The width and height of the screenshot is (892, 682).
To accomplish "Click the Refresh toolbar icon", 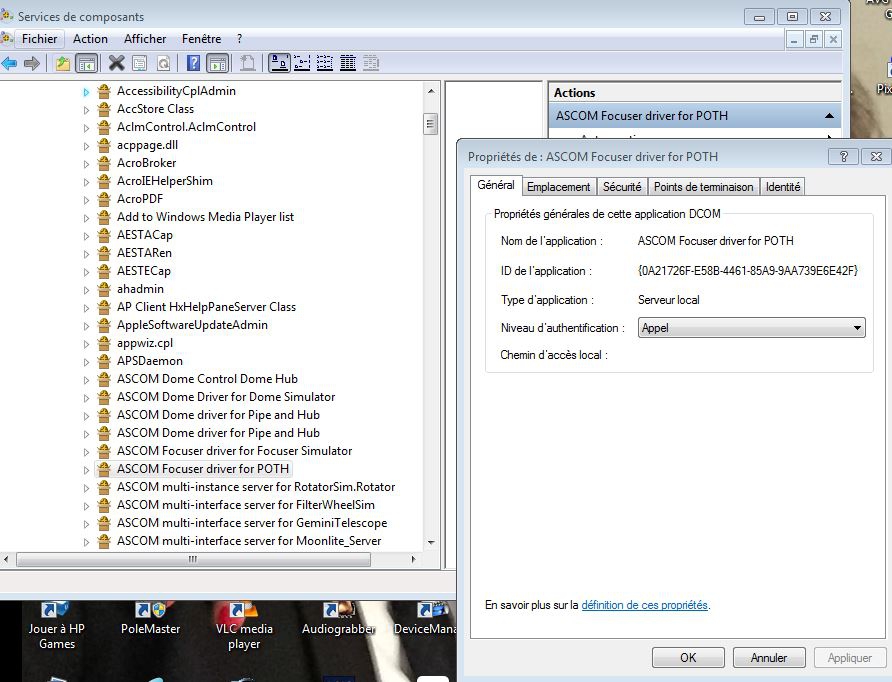I will [163, 63].
